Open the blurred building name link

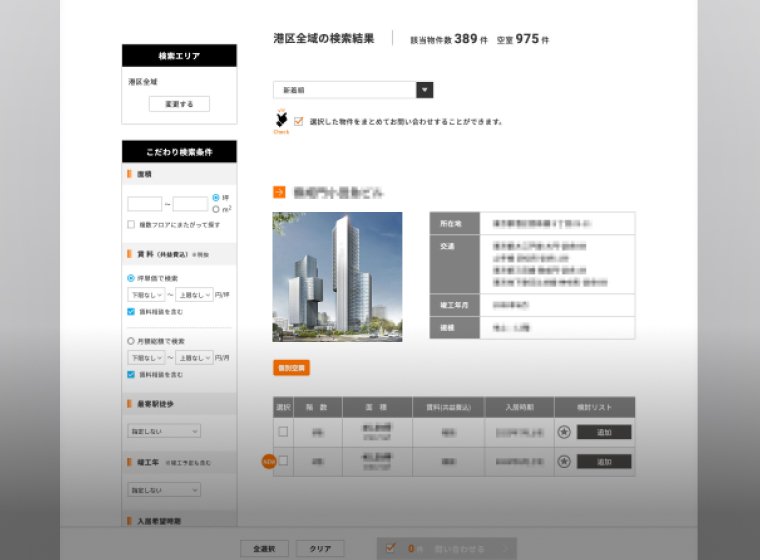tap(338, 193)
